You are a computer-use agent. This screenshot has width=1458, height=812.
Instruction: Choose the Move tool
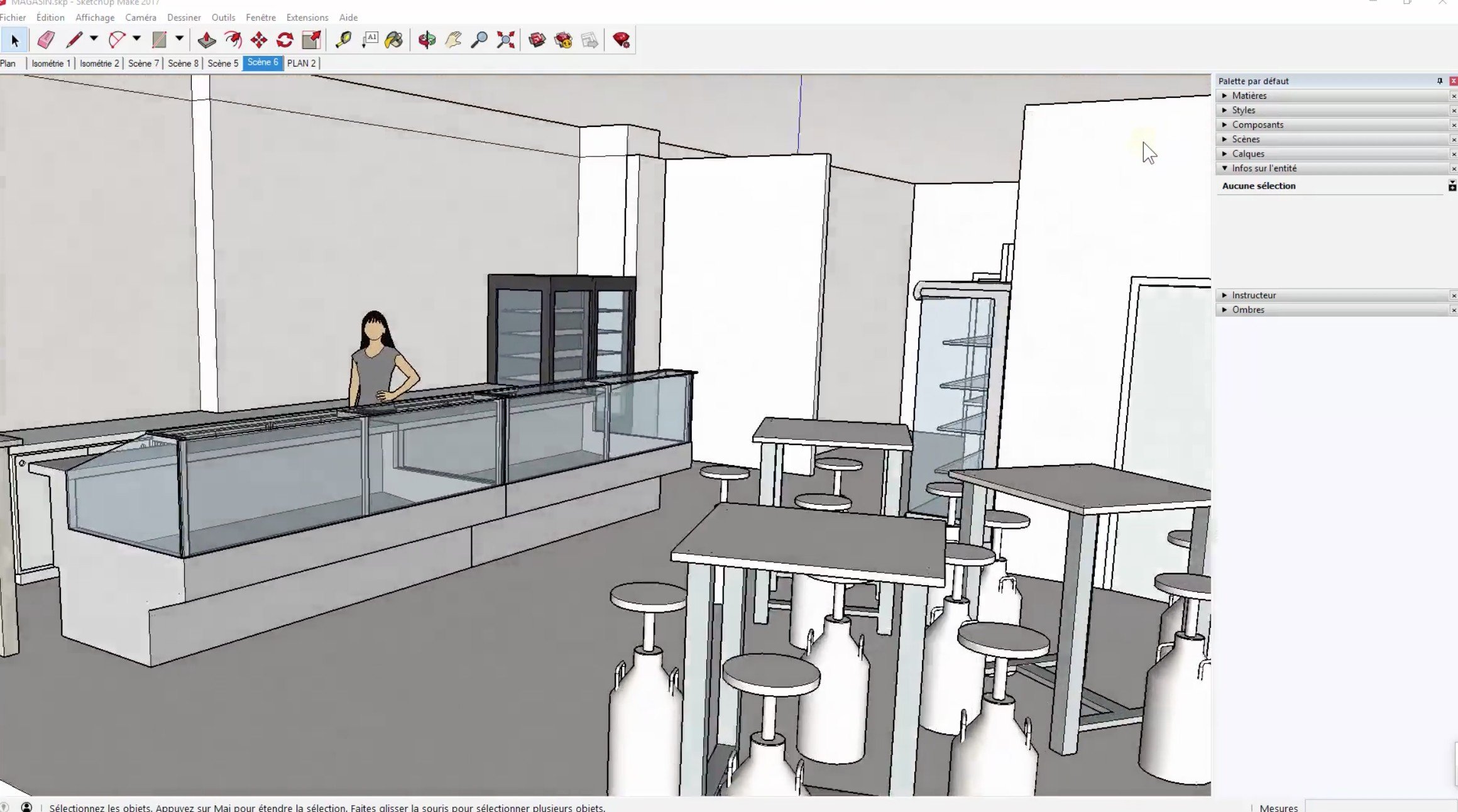259,40
